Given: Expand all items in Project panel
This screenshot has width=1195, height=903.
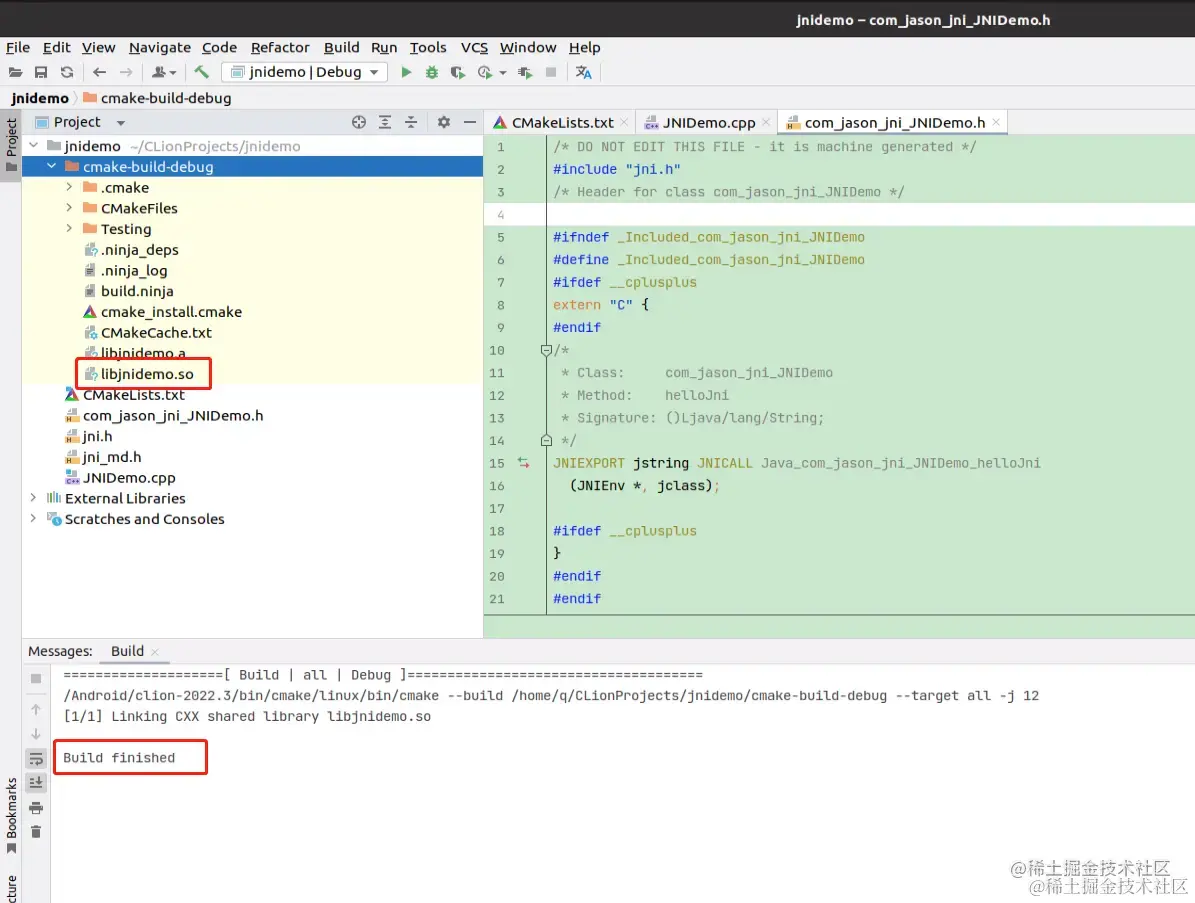Looking at the screenshot, I should 385,122.
